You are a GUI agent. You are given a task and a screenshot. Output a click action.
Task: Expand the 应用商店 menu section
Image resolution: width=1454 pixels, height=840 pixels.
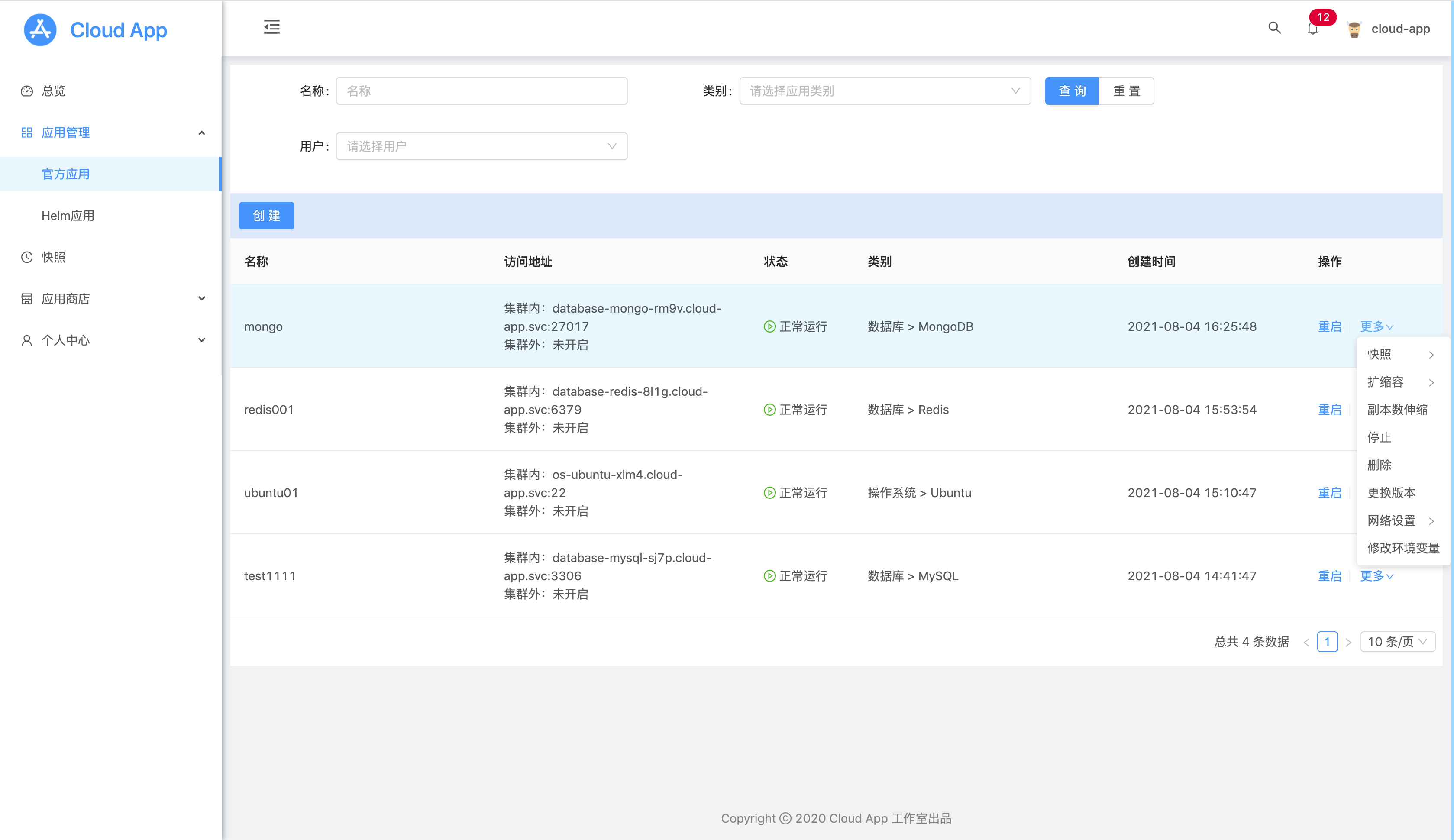[201, 299]
